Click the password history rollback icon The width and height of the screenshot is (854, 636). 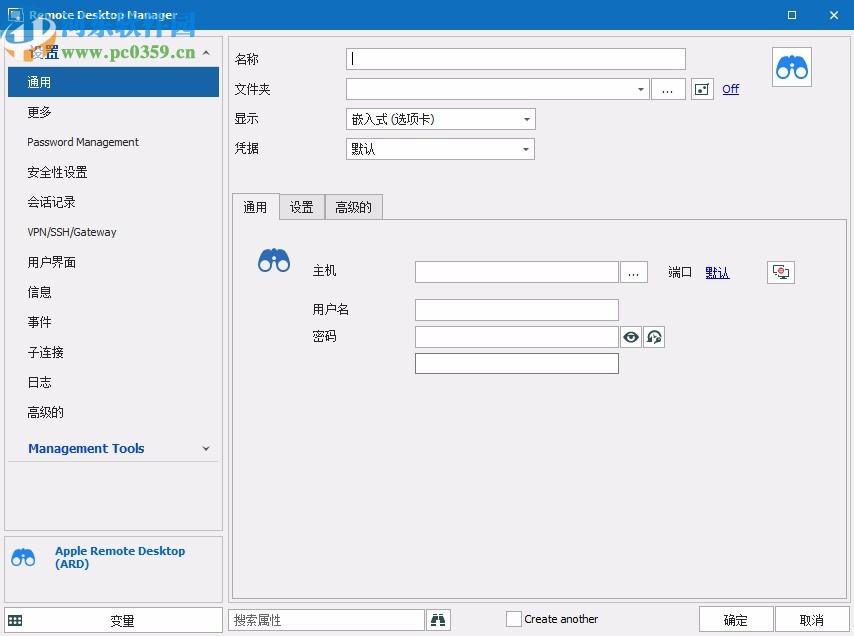pyautogui.click(x=654, y=337)
